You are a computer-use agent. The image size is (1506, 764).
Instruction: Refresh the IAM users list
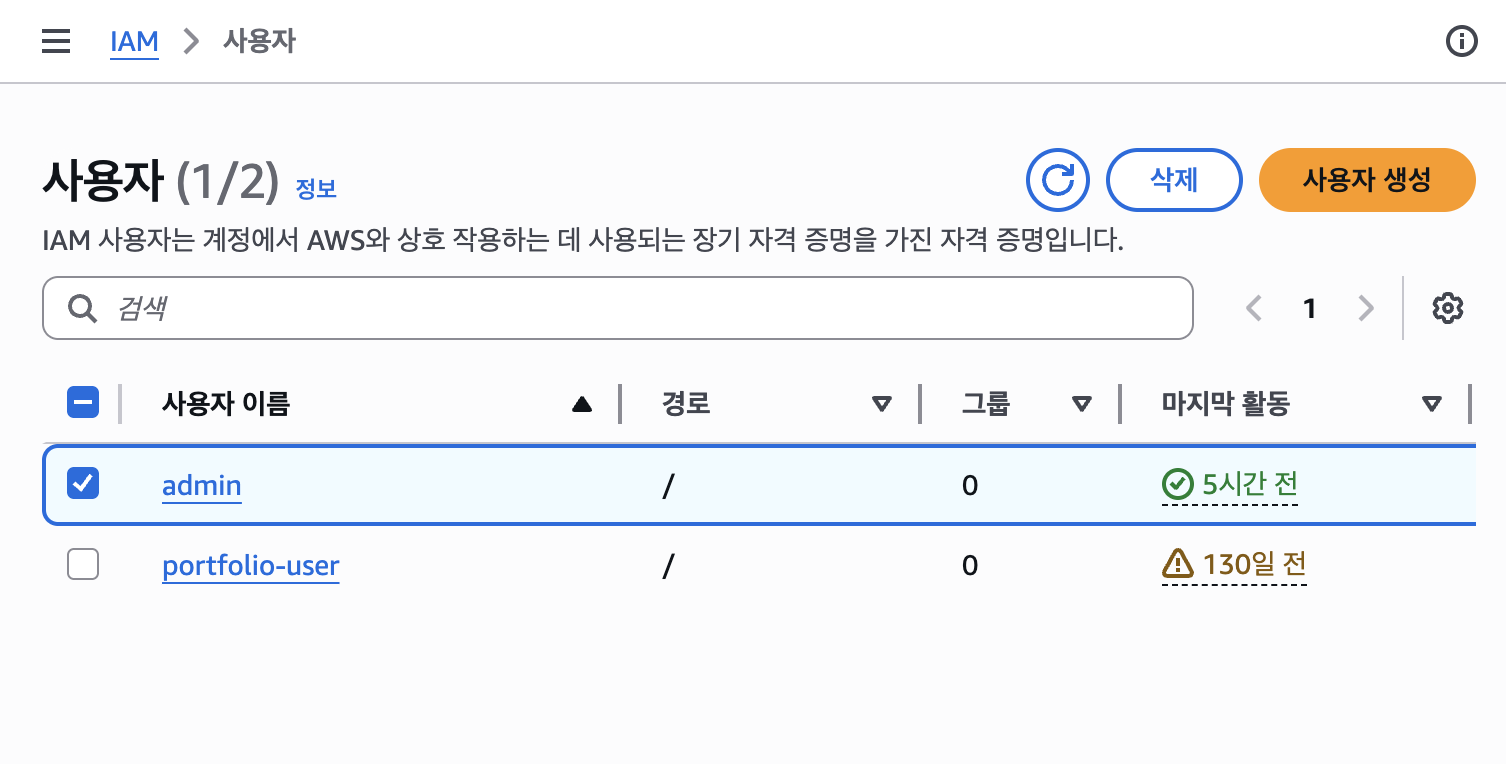coord(1057,180)
